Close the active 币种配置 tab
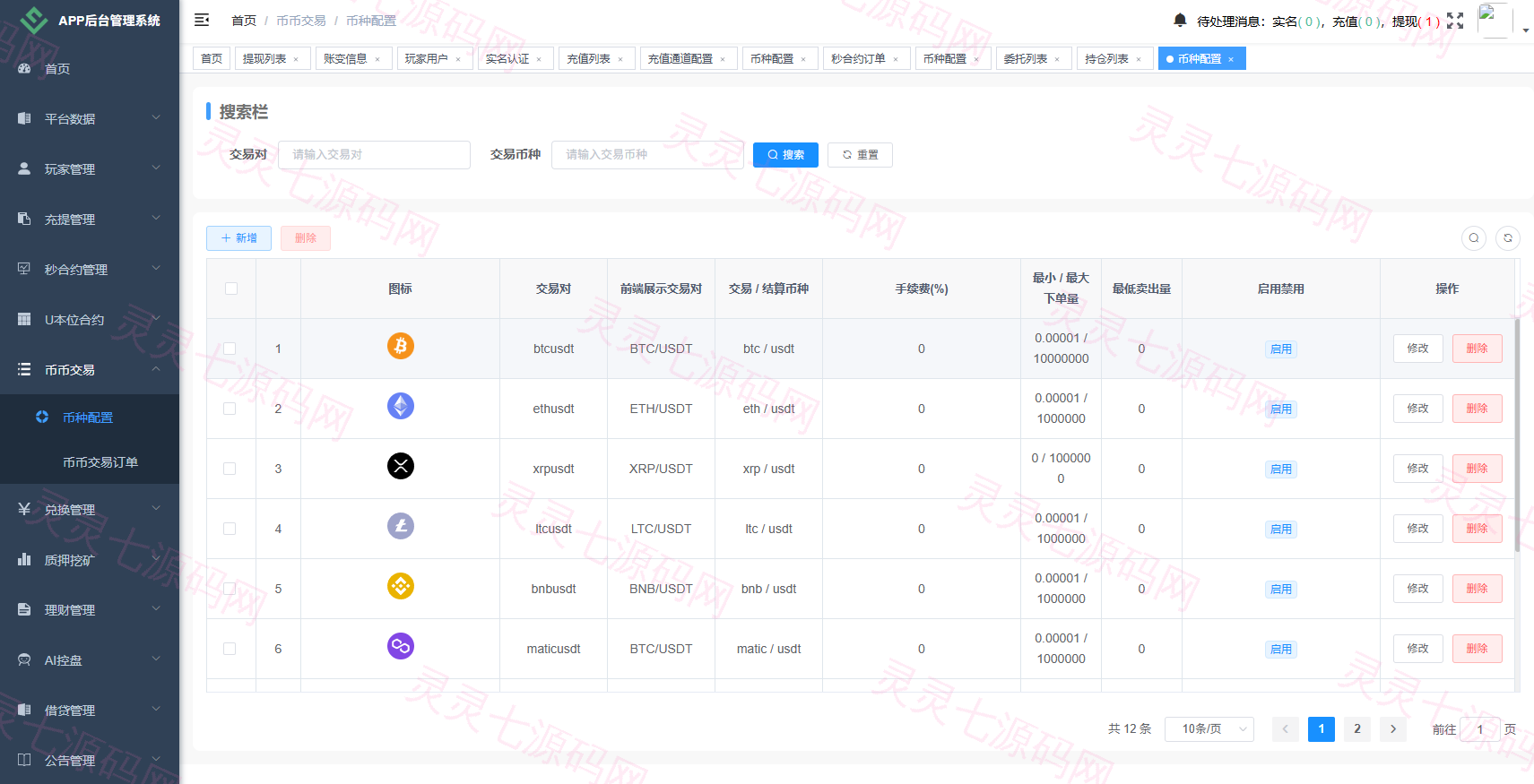The height and width of the screenshot is (784, 1534). coord(1231,59)
